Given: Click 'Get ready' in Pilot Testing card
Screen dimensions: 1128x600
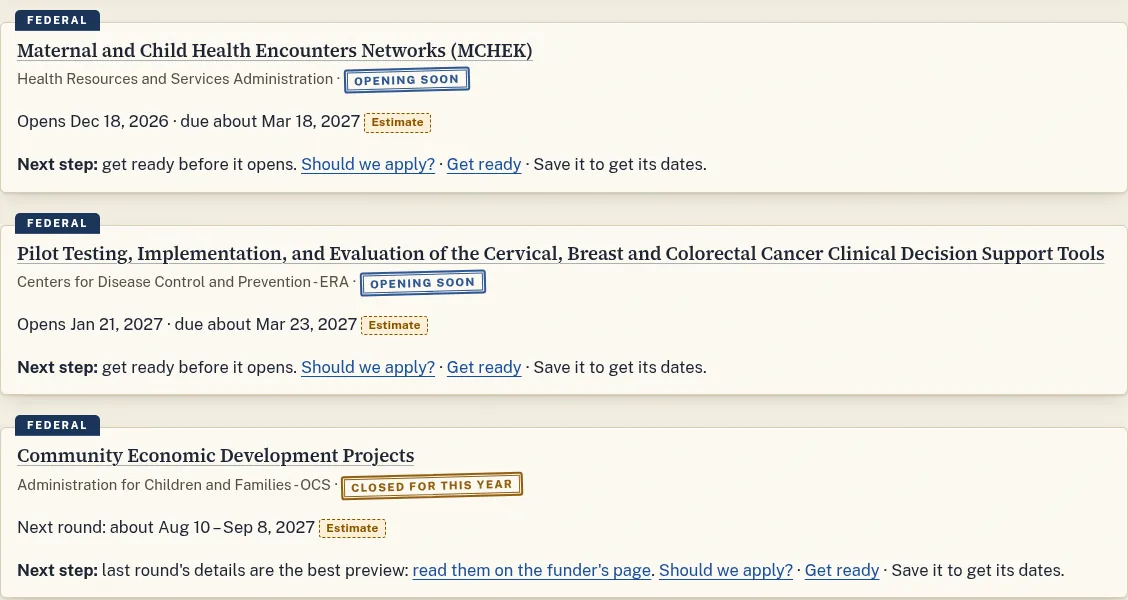Looking at the screenshot, I should point(484,367).
